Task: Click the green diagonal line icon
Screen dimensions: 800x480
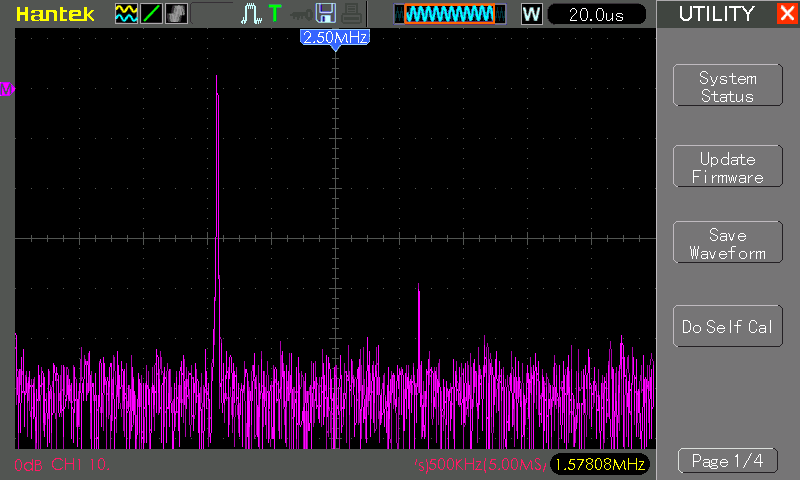Action: point(151,14)
